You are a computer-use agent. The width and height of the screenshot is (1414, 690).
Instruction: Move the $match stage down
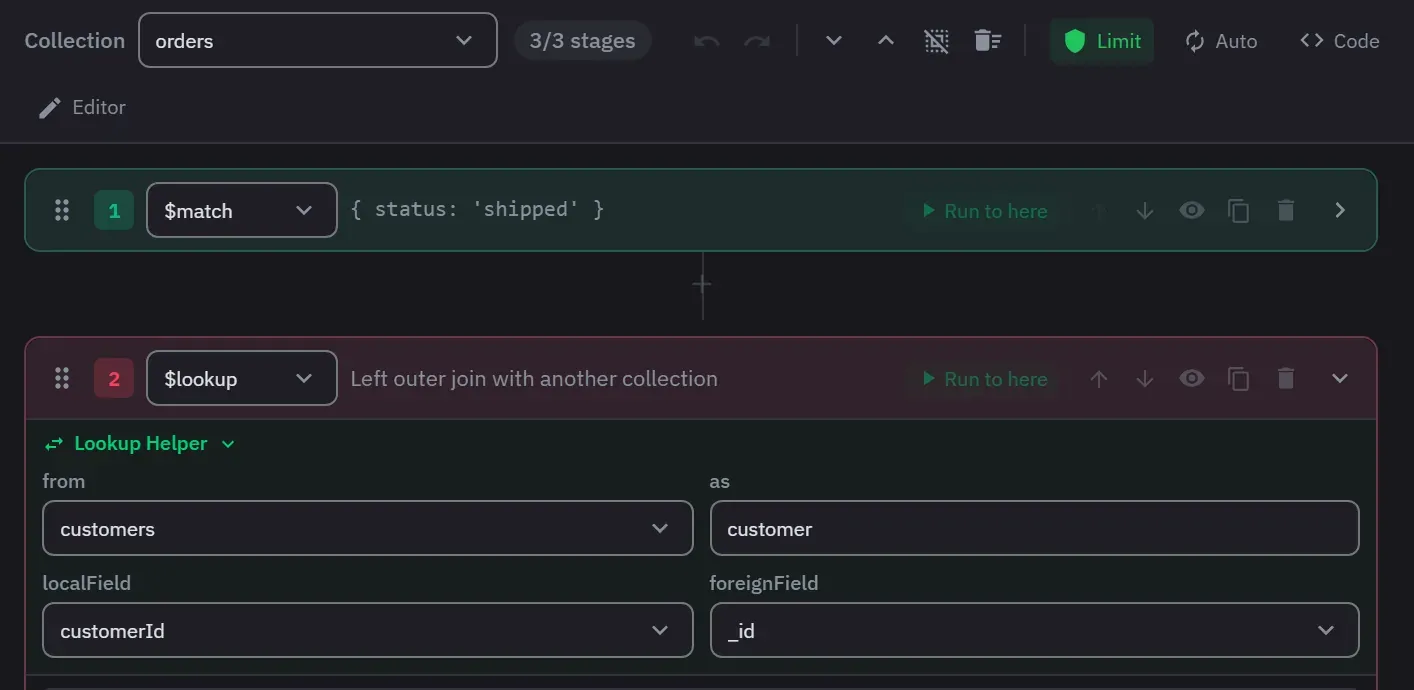pos(1145,210)
